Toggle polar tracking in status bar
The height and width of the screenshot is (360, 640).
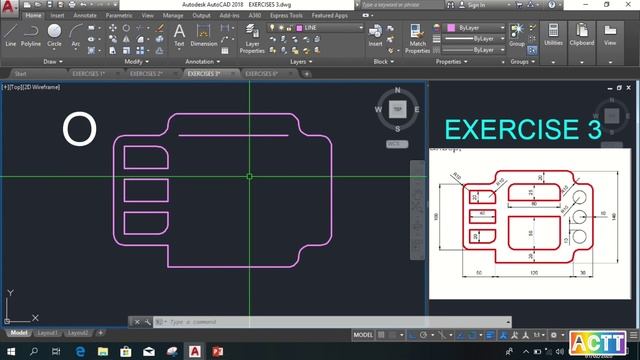click(x=423, y=335)
